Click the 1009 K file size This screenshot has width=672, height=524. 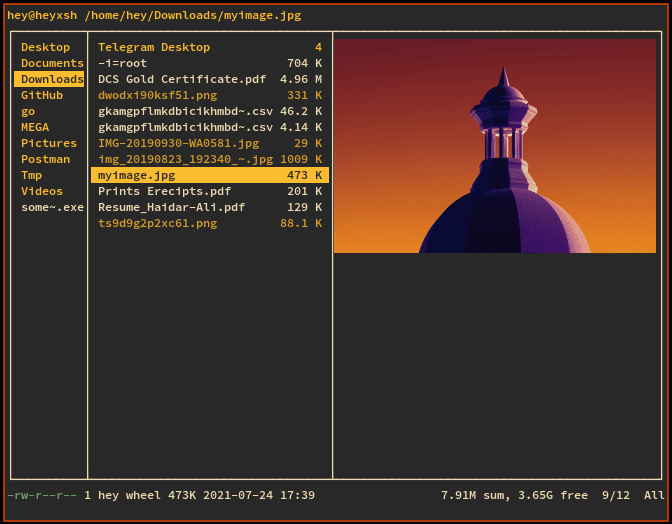(x=301, y=159)
